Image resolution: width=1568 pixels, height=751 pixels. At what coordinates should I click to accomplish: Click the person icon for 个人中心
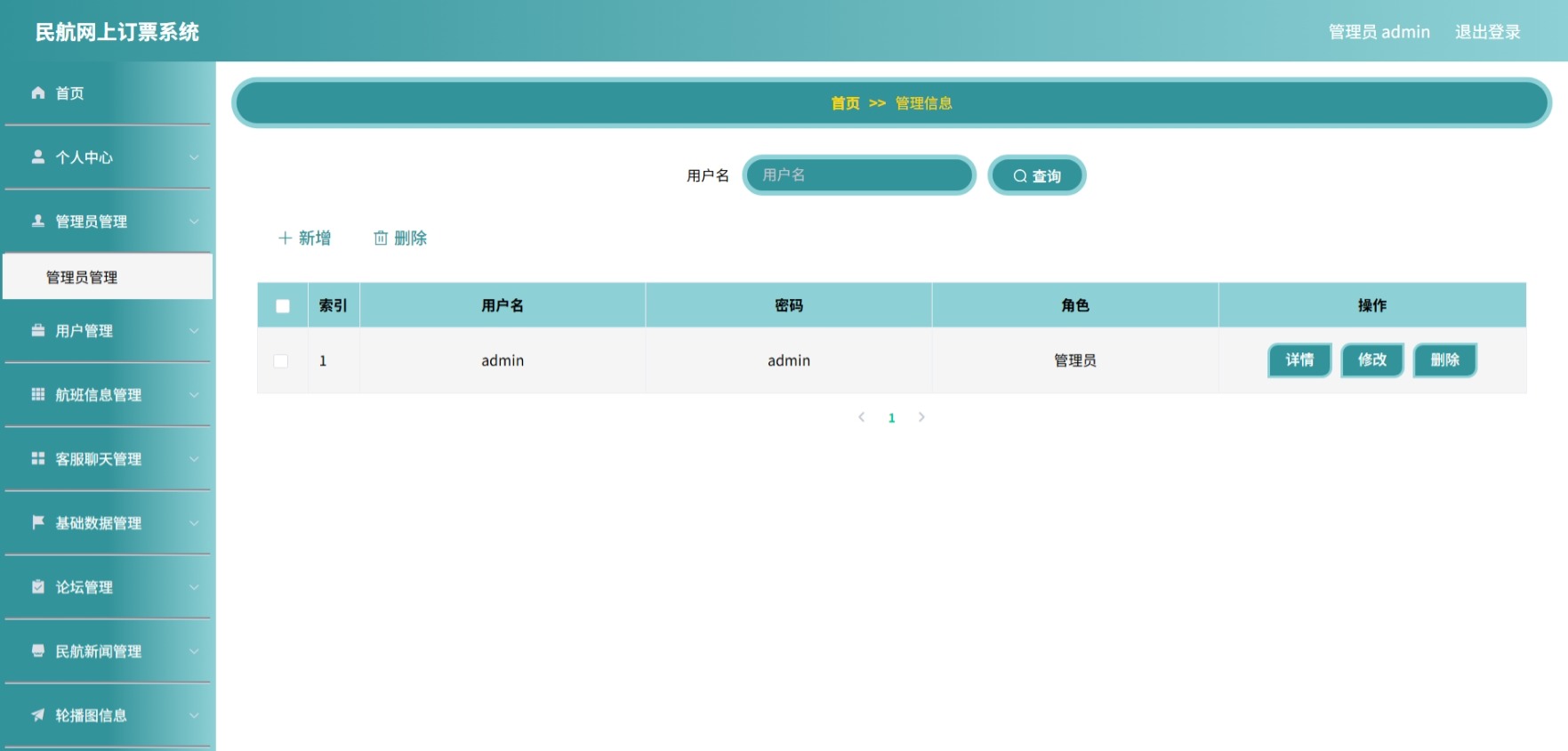tap(38, 157)
